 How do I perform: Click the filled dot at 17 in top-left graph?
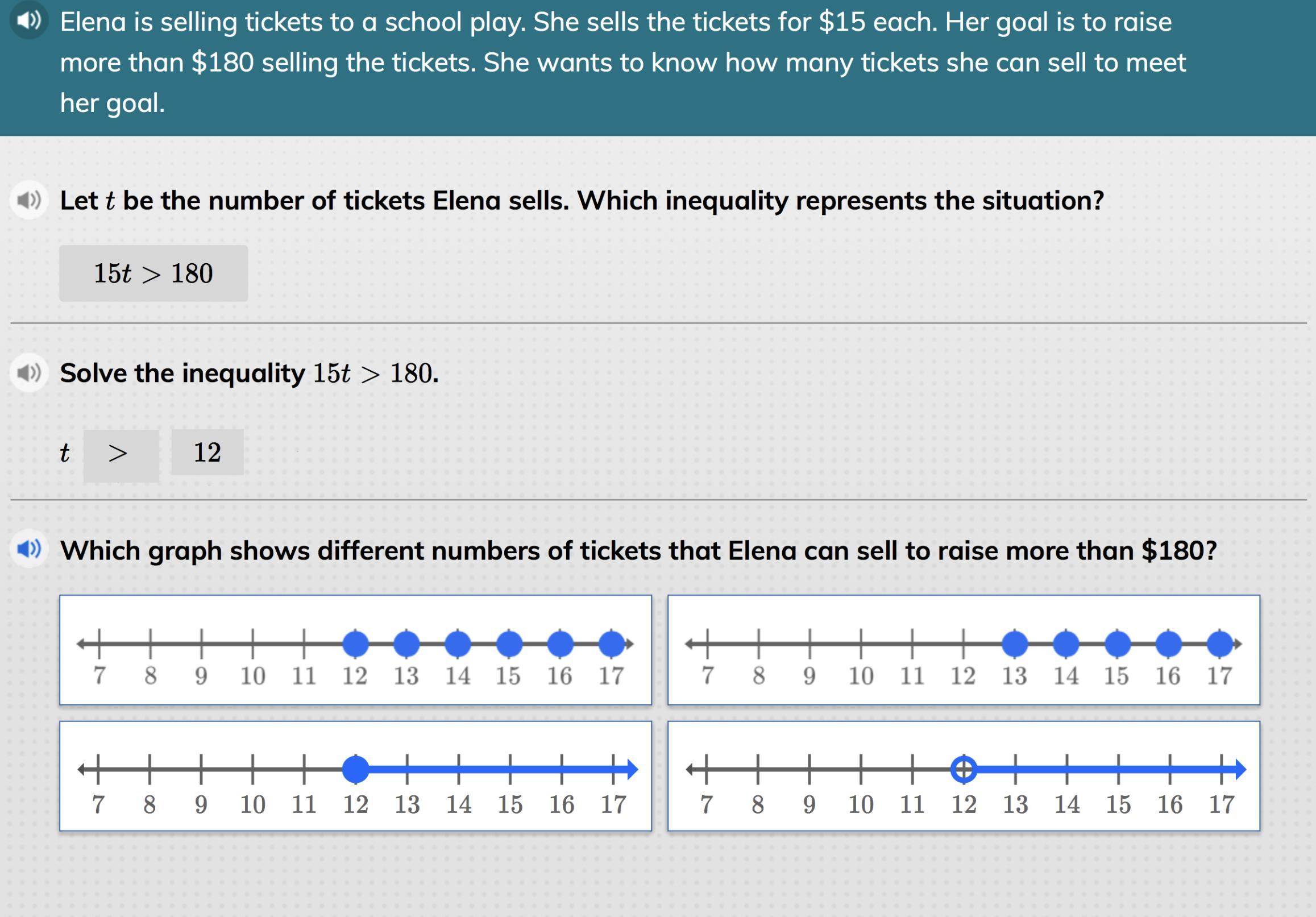click(x=612, y=643)
